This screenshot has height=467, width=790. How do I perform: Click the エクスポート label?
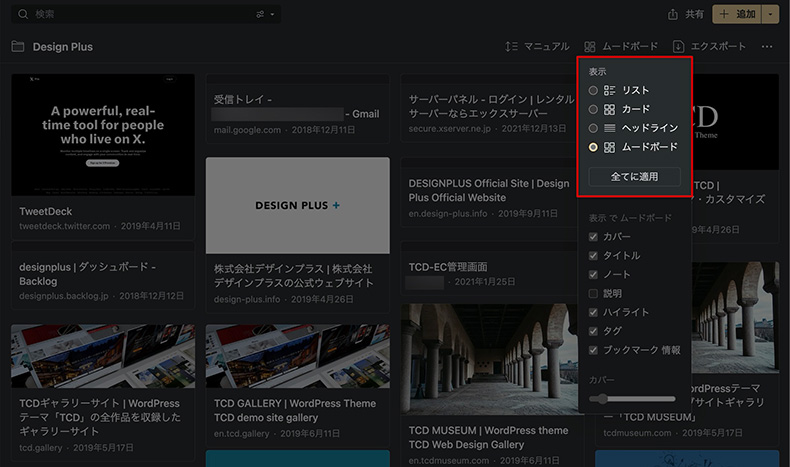(x=718, y=46)
